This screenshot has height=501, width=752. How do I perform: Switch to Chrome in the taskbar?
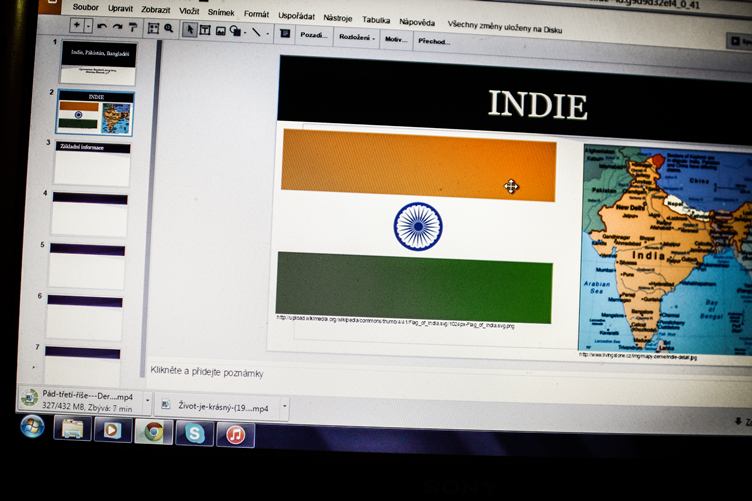(153, 432)
